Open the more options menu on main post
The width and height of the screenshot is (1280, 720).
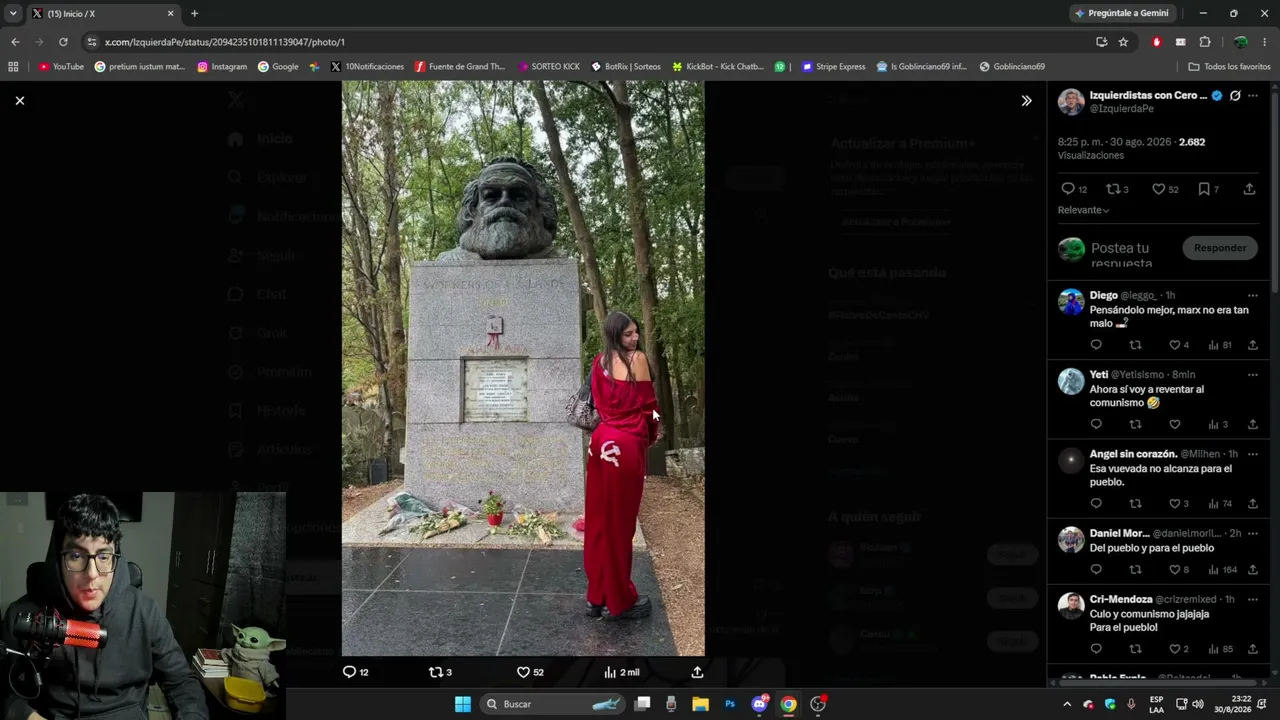point(1253,96)
